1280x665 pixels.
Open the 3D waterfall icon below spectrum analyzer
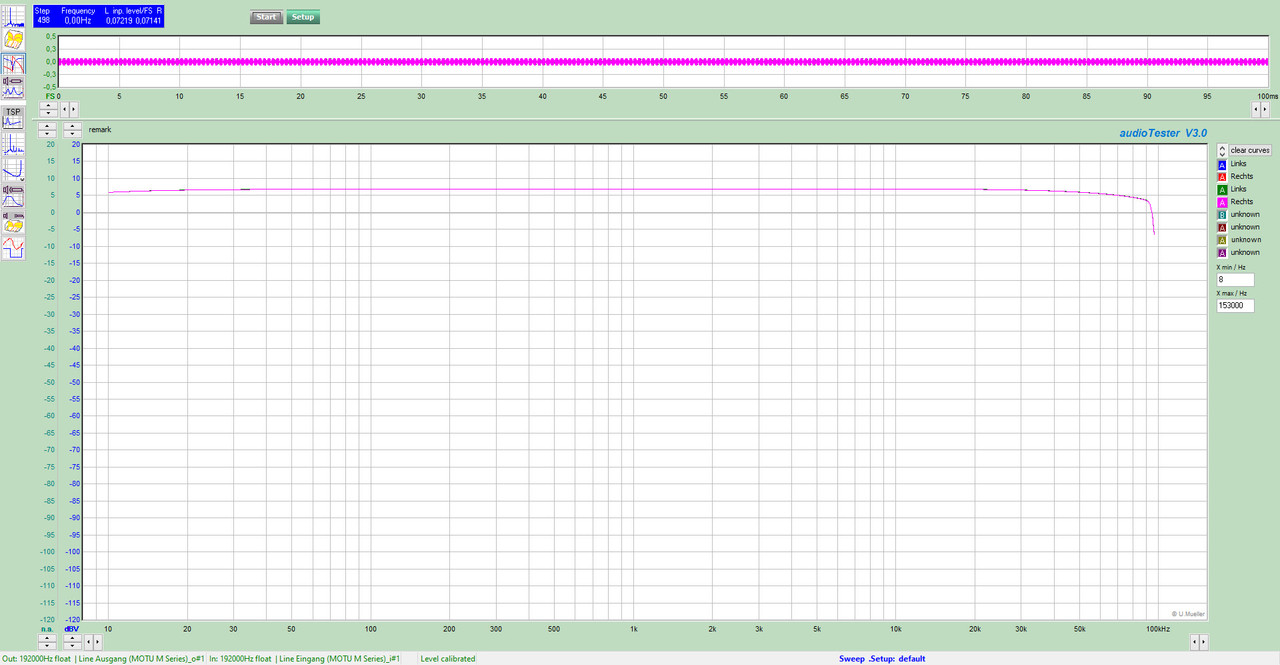coord(14,40)
